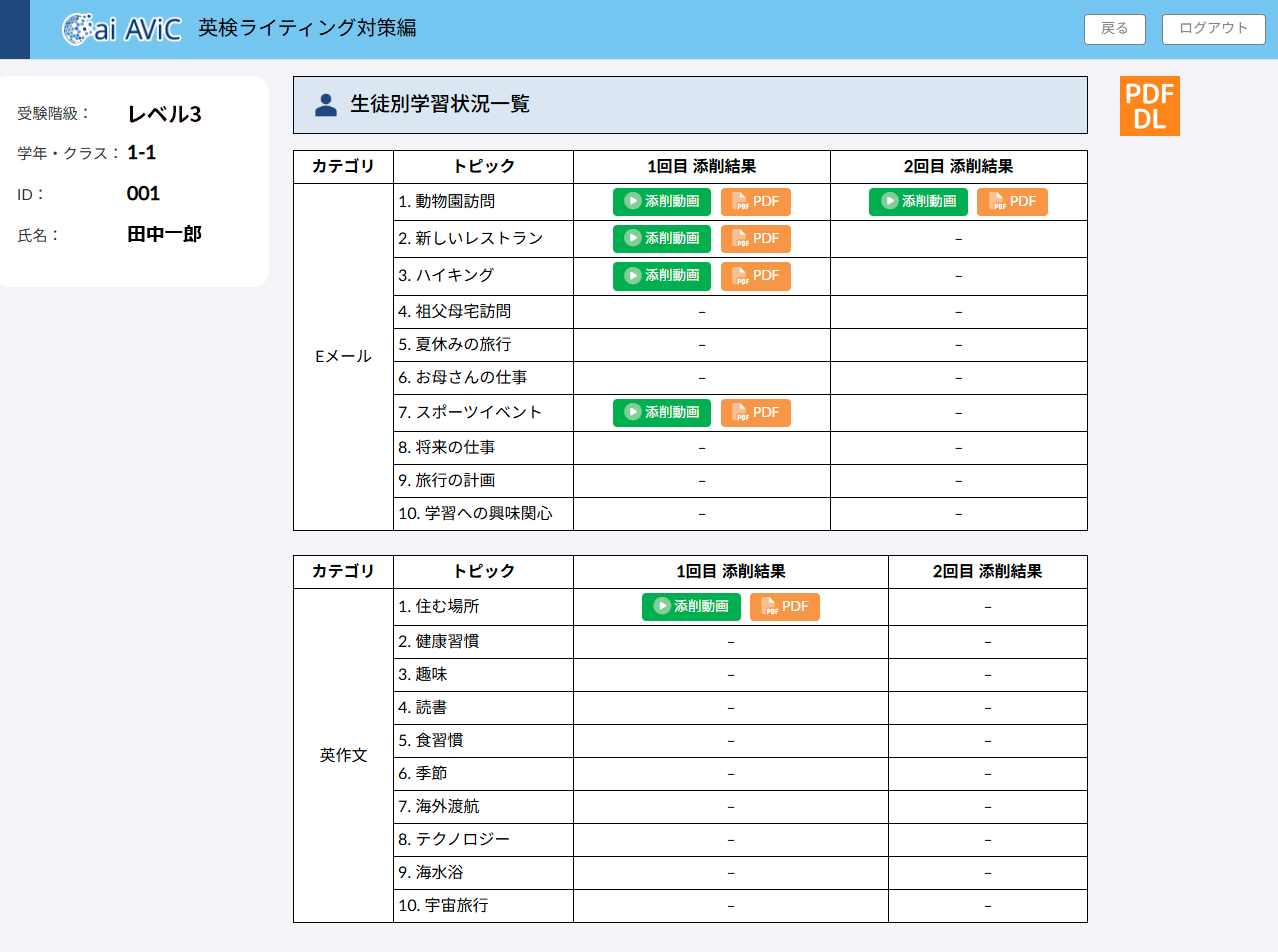
Task: Open 1回目 PDF for 動物園訪問
Action: (756, 202)
